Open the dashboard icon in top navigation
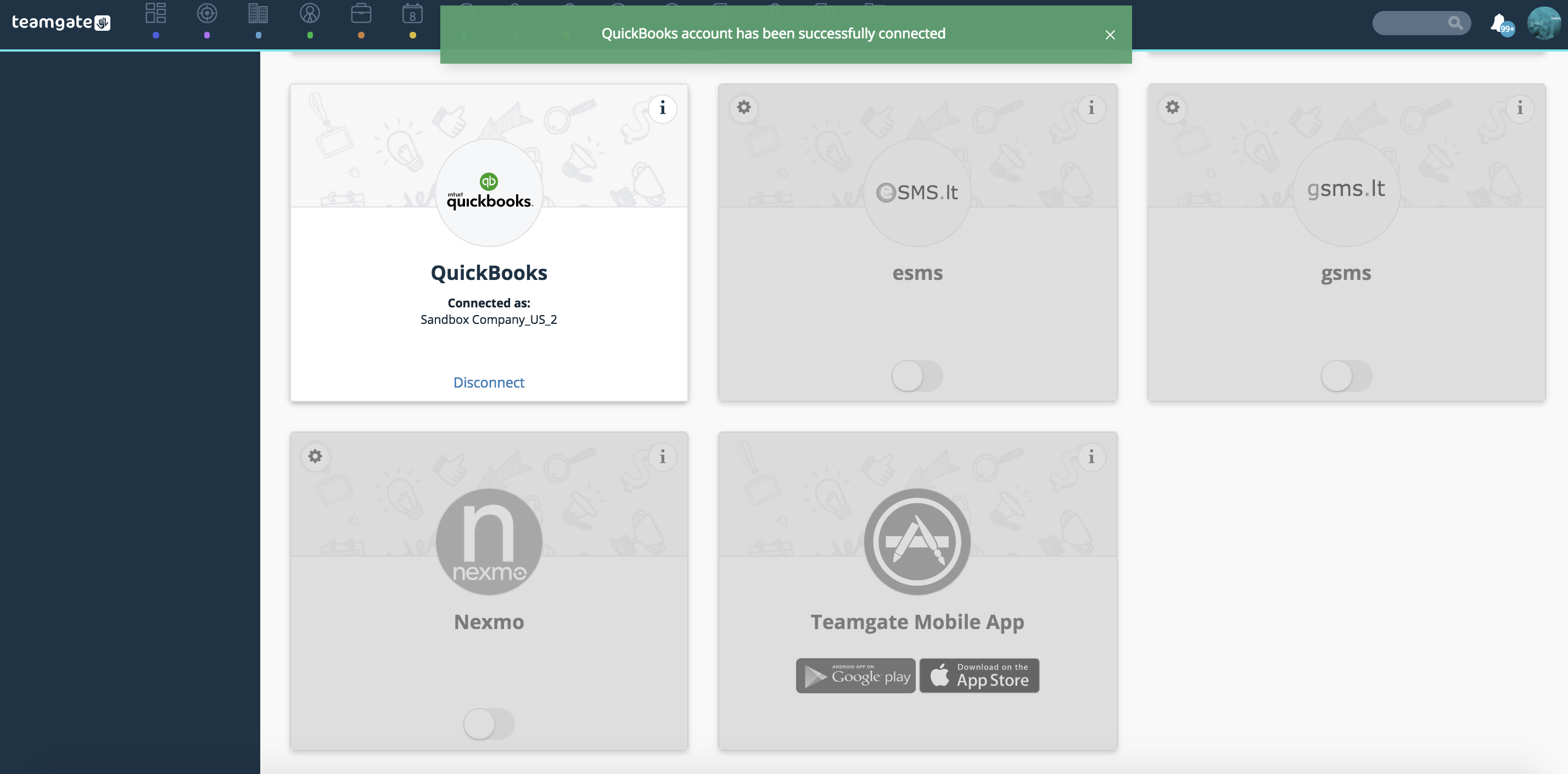The height and width of the screenshot is (774, 1568). click(x=156, y=13)
